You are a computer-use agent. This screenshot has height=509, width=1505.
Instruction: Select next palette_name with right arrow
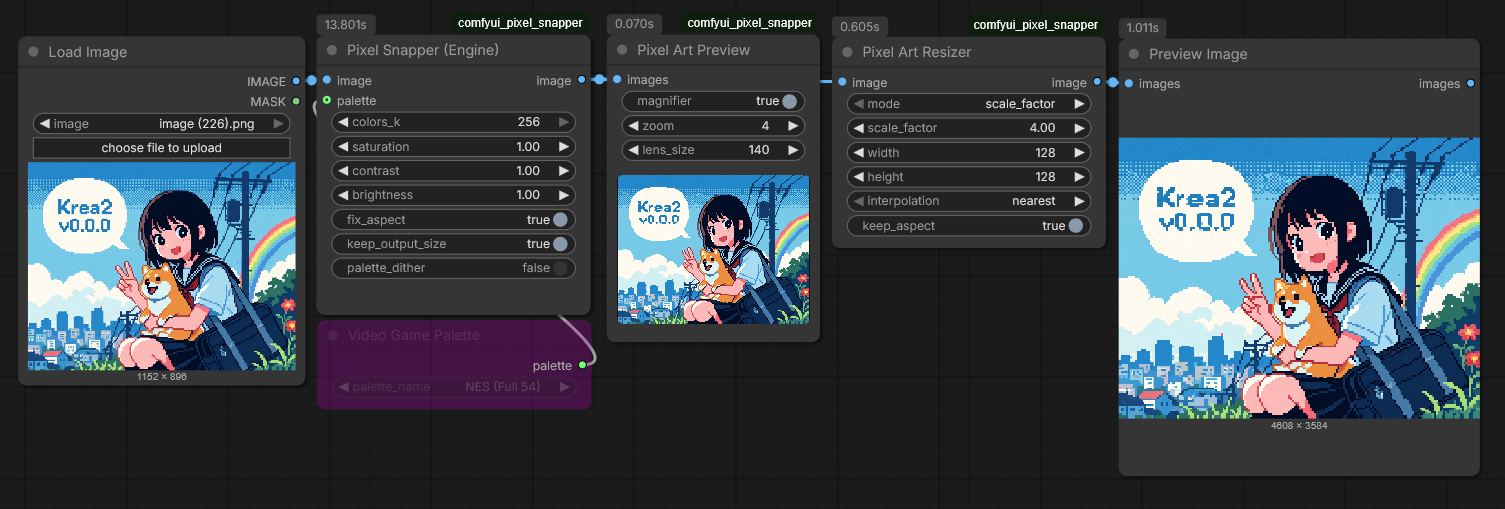coord(564,387)
